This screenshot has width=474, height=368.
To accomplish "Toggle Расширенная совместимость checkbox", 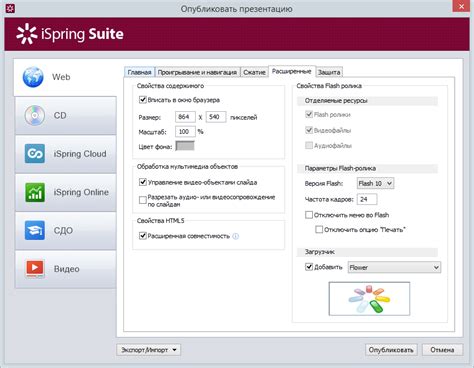I will click(x=143, y=236).
